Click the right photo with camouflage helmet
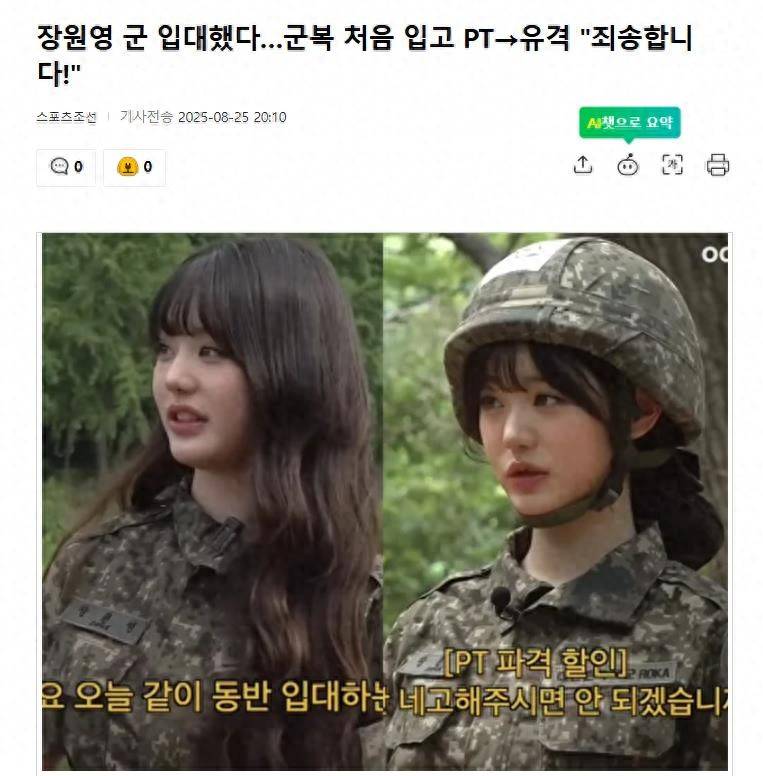The width and height of the screenshot is (763, 776). [555, 501]
